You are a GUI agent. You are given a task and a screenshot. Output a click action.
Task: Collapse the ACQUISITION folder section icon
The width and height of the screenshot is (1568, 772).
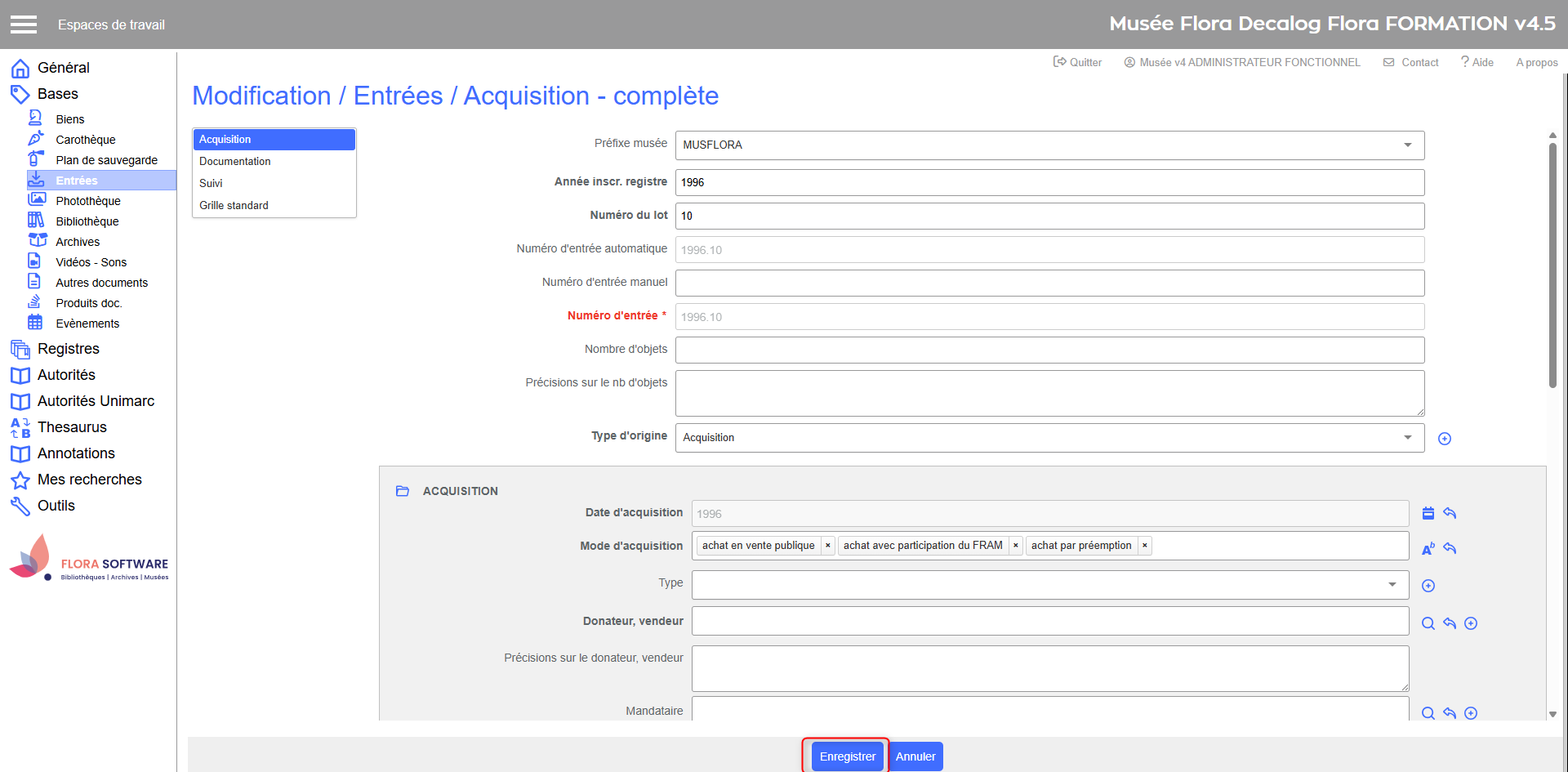[x=402, y=491]
